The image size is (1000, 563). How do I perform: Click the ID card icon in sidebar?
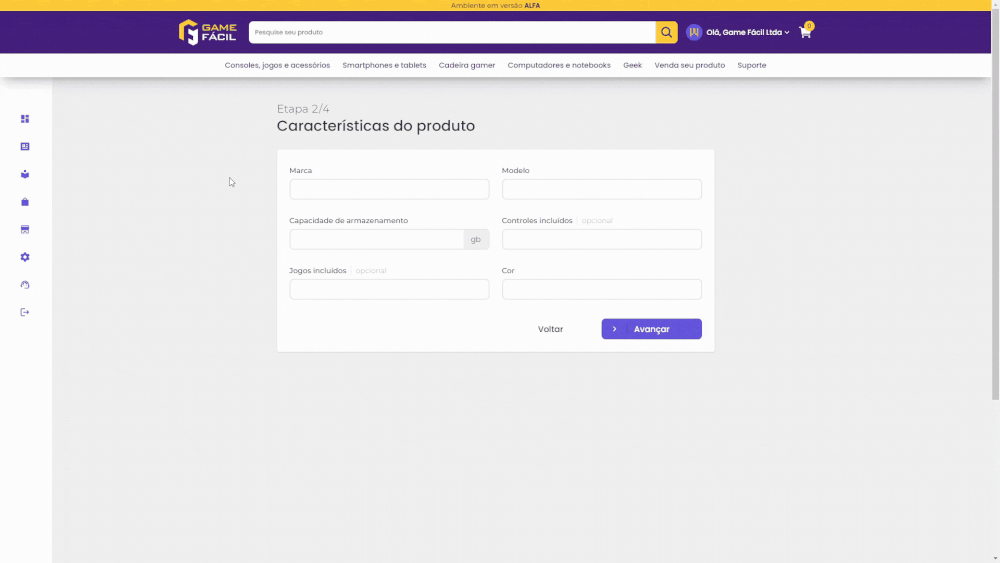coord(25,147)
